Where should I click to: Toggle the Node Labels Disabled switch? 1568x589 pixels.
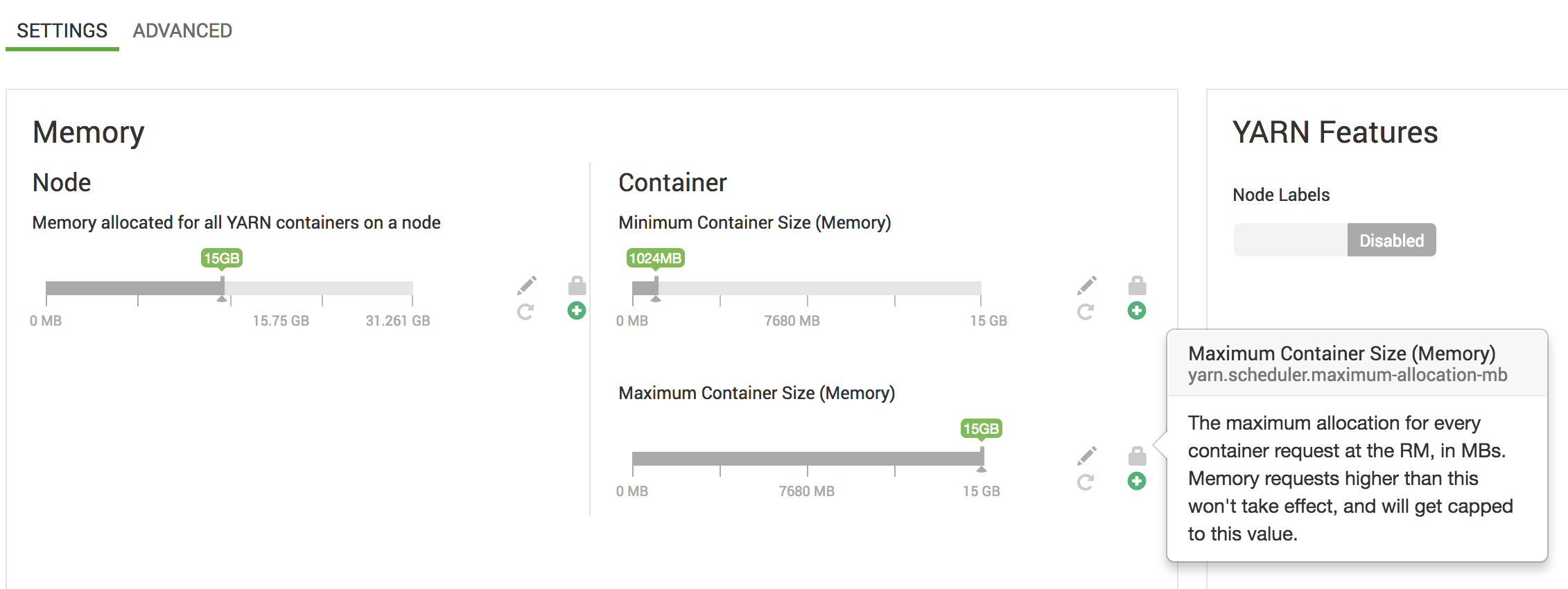[1334, 240]
